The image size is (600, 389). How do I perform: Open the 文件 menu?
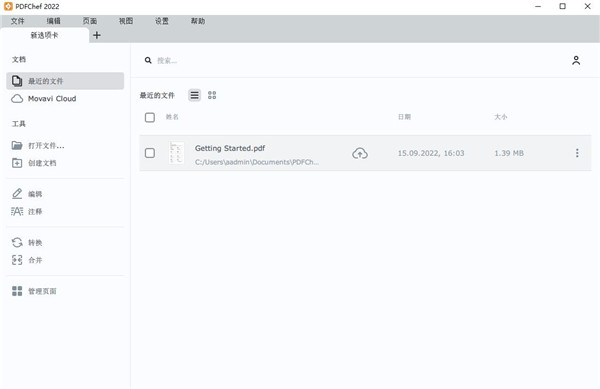pyautogui.click(x=17, y=21)
